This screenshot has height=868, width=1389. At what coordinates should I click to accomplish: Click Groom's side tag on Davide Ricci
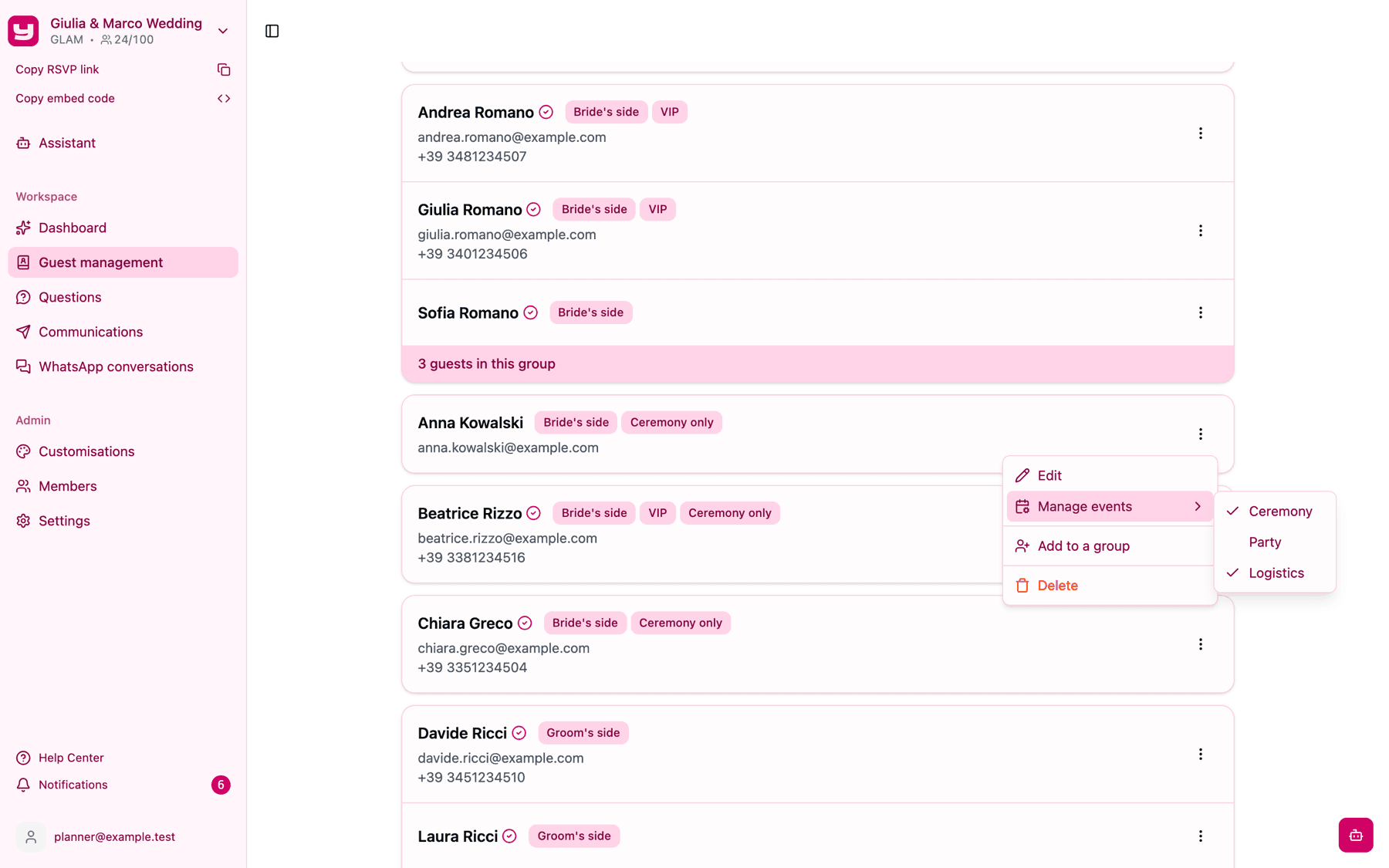click(583, 733)
